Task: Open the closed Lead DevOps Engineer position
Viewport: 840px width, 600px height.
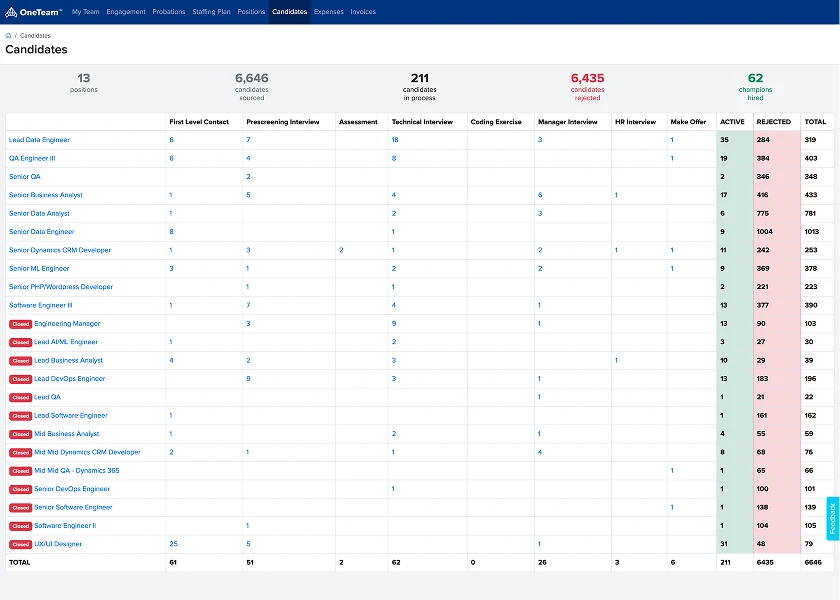Action: click(x=69, y=379)
